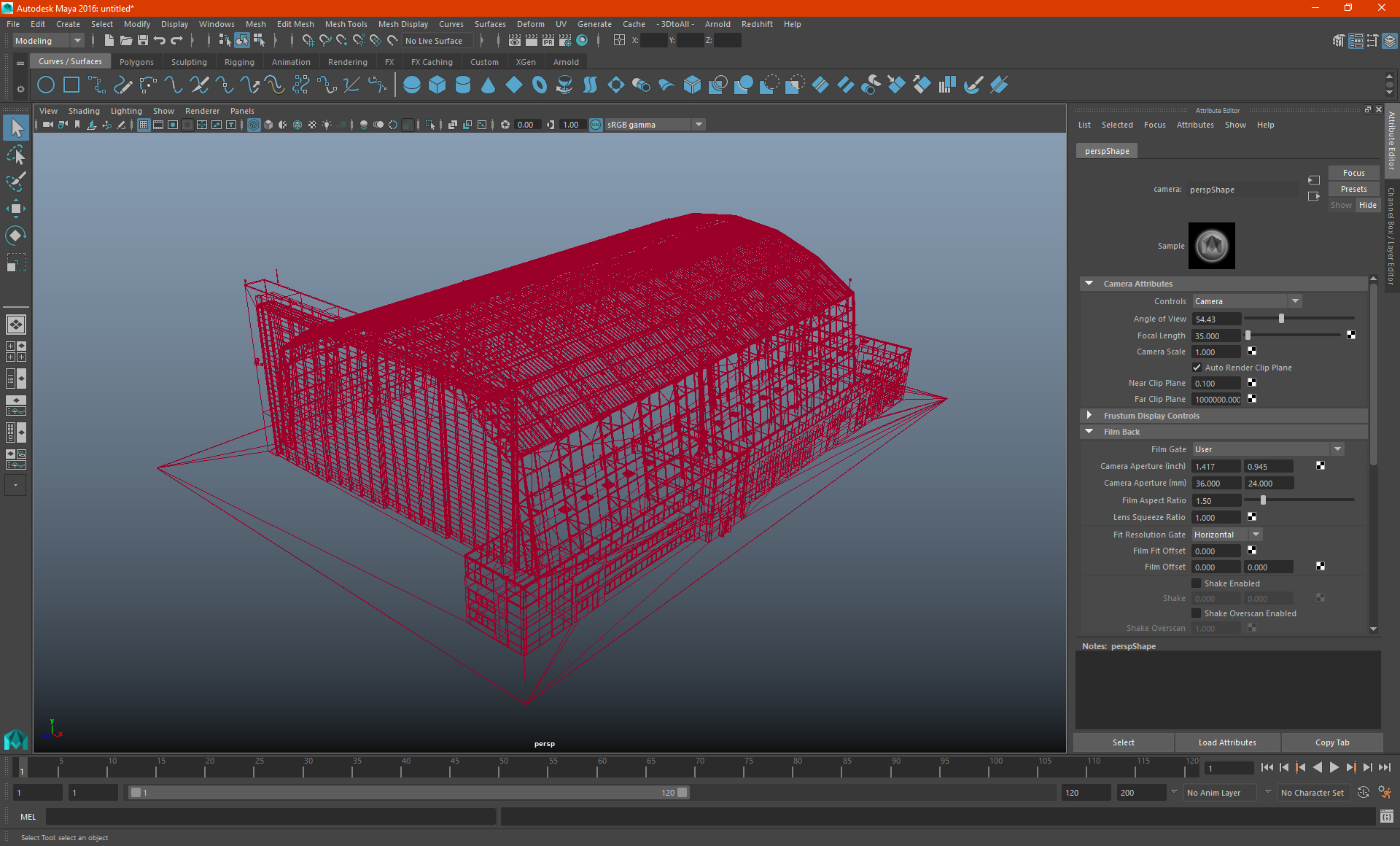This screenshot has width=1400, height=846.
Task: Open the Attribute Editor Attributes menu
Action: tap(1195, 125)
